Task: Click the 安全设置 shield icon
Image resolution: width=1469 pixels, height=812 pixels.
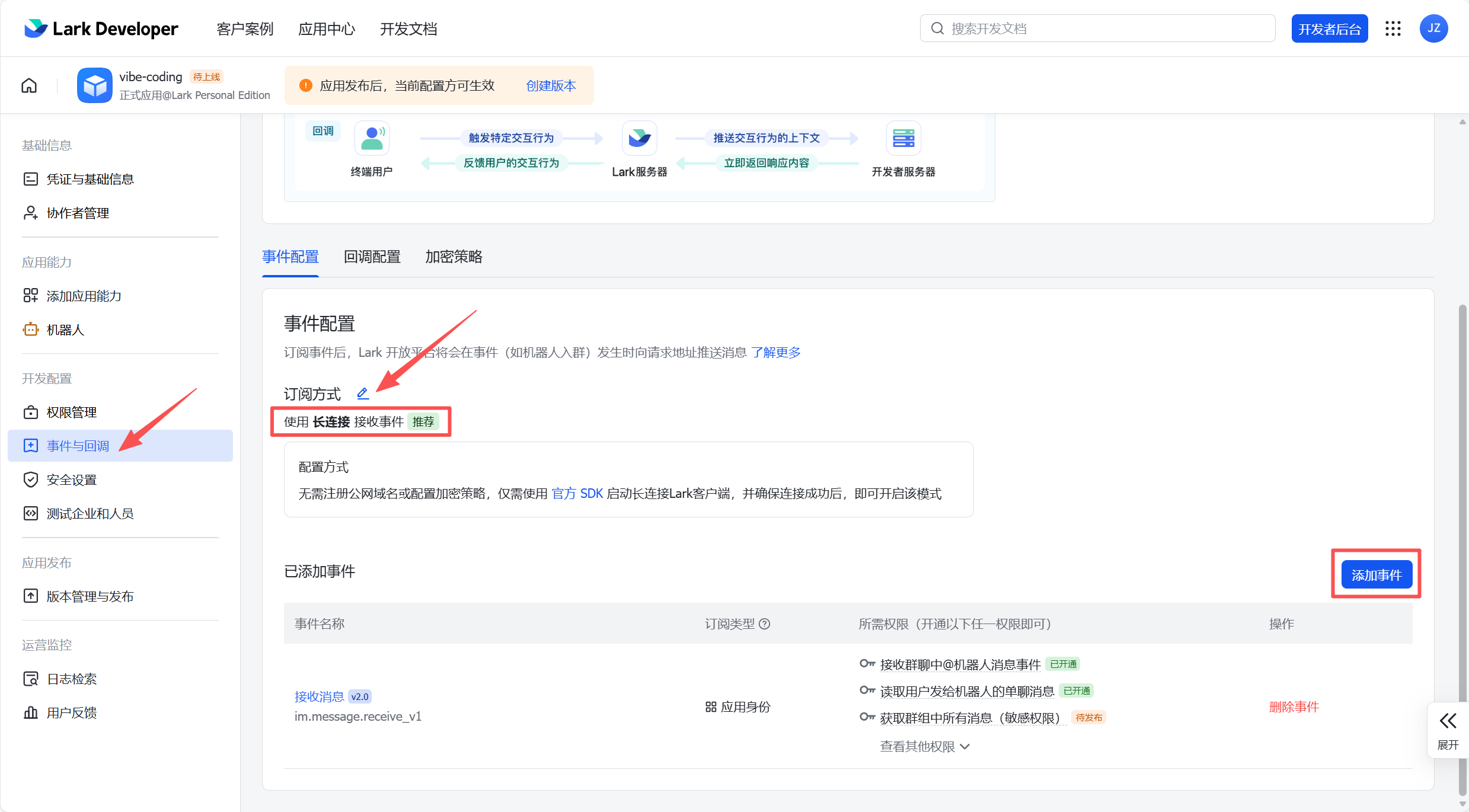Action: tap(30, 479)
